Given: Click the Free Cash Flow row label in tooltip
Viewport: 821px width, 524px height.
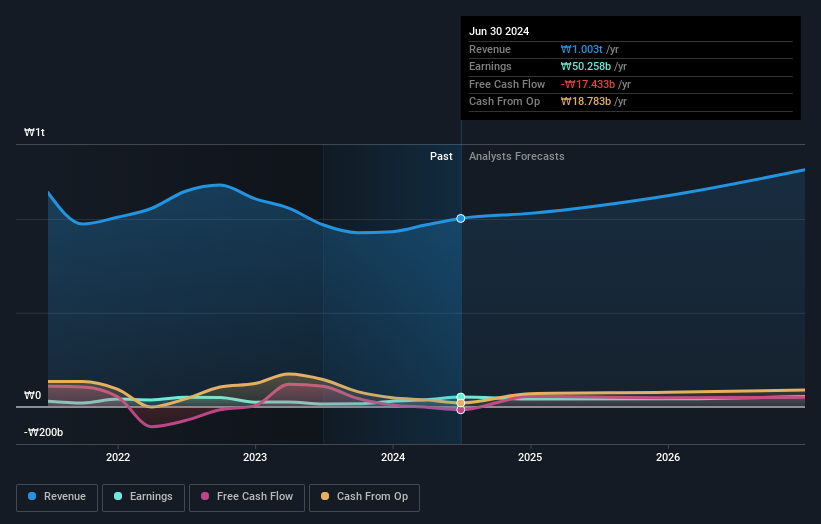Looking at the screenshot, I should (507, 84).
